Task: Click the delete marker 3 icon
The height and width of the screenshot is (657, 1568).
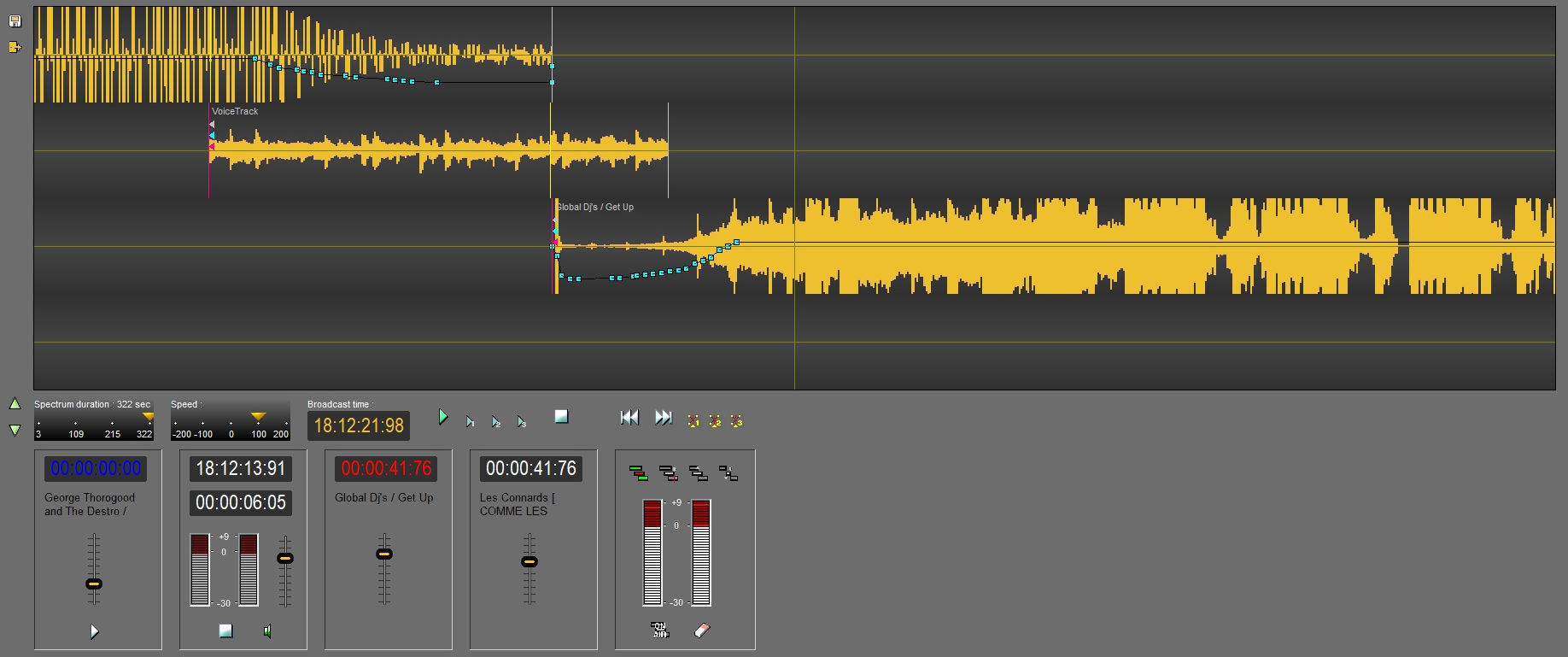Action: pyautogui.click(x=736, y=420)
